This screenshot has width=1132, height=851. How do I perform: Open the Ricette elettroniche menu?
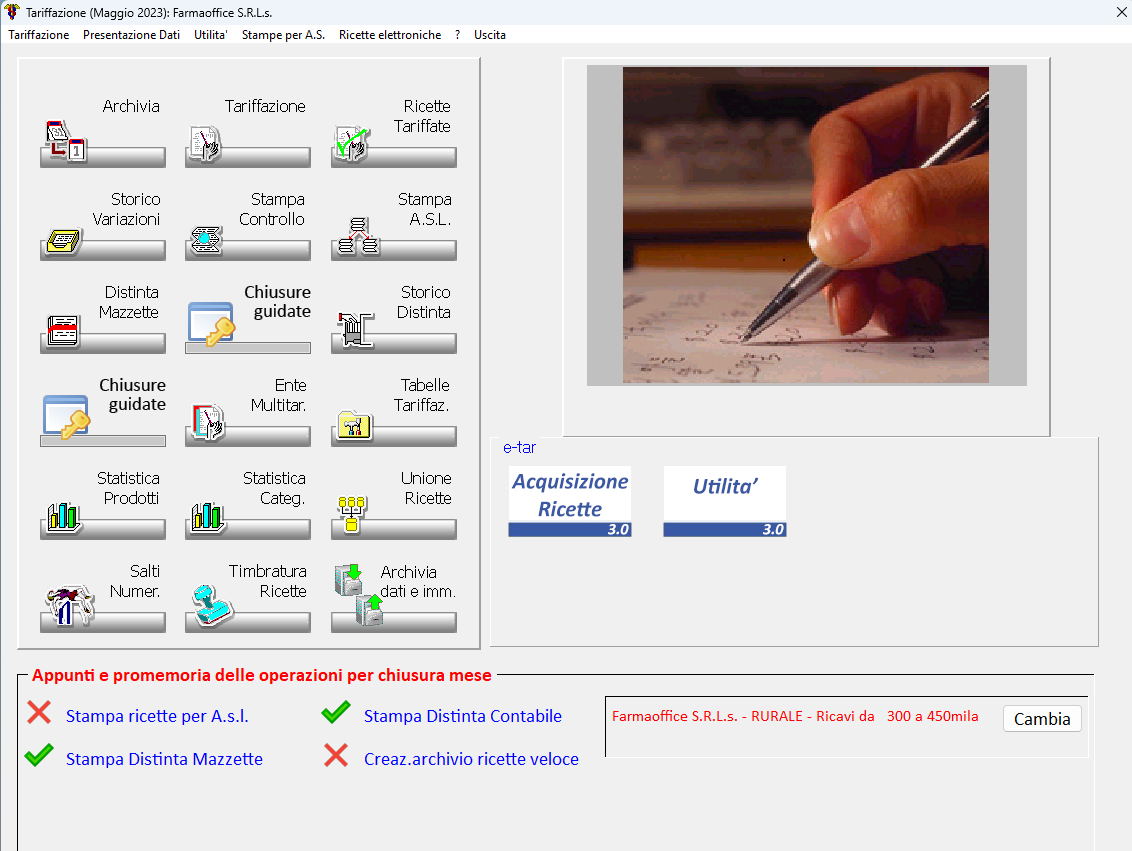390,35
